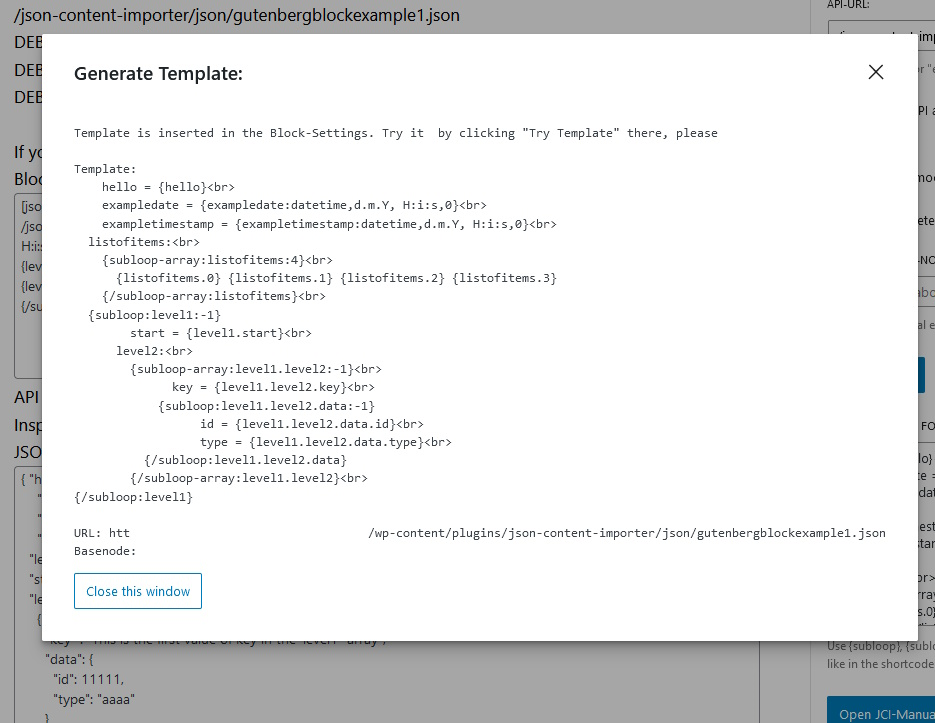The width and height of the screenshot is (935, 723).
Task: Click the "Generate Template:" dialog heading
Action: pos(158,74)
